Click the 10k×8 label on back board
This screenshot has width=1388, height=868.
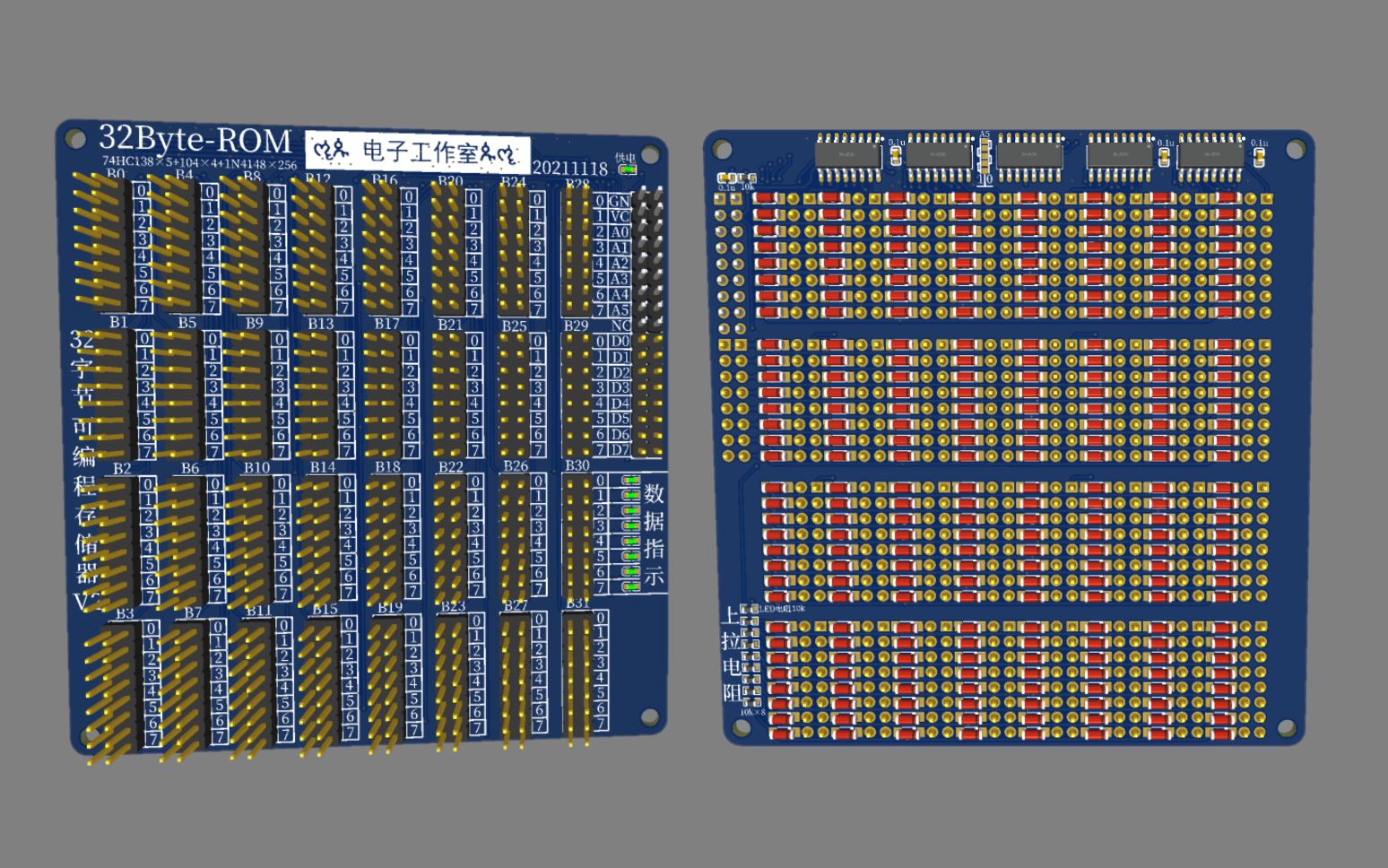tap(754, 712)
